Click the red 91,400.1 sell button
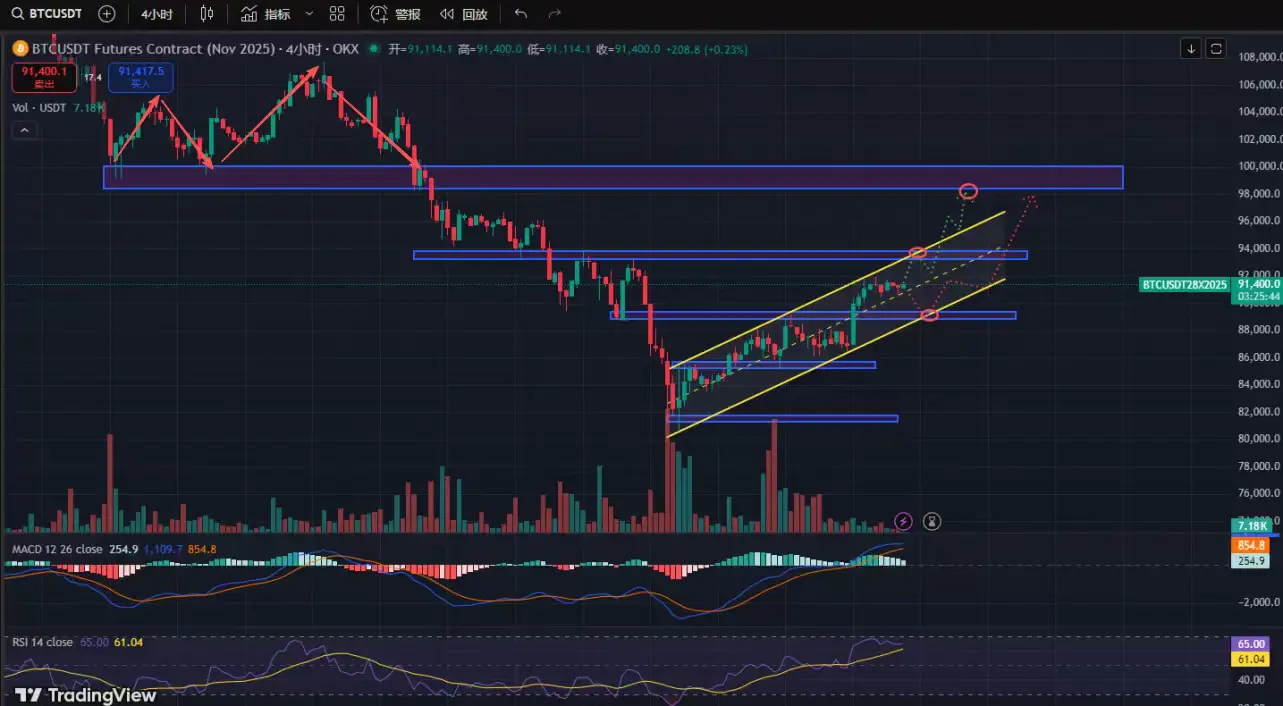This screenshot has height=706, width=1283. 44,77
